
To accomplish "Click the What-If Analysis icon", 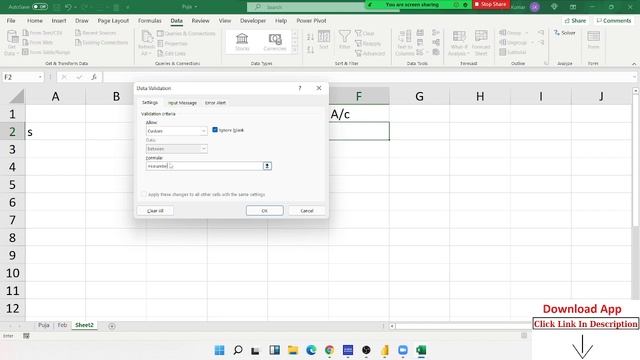I will [459, 37].
